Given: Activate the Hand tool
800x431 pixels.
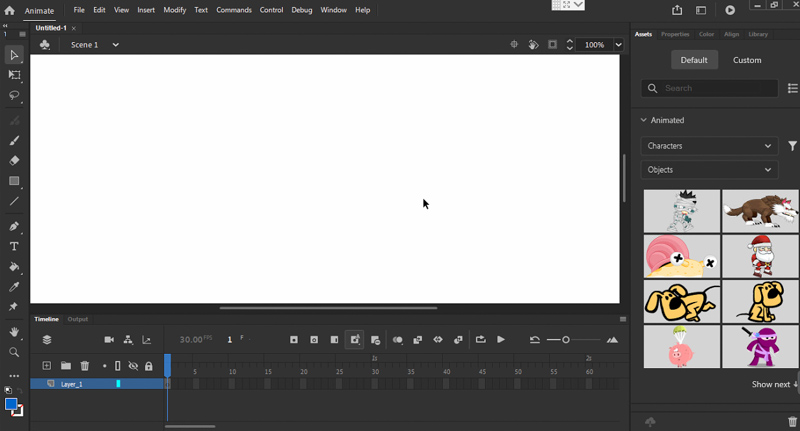Looking at the screenshot, I should click(14, 331).
